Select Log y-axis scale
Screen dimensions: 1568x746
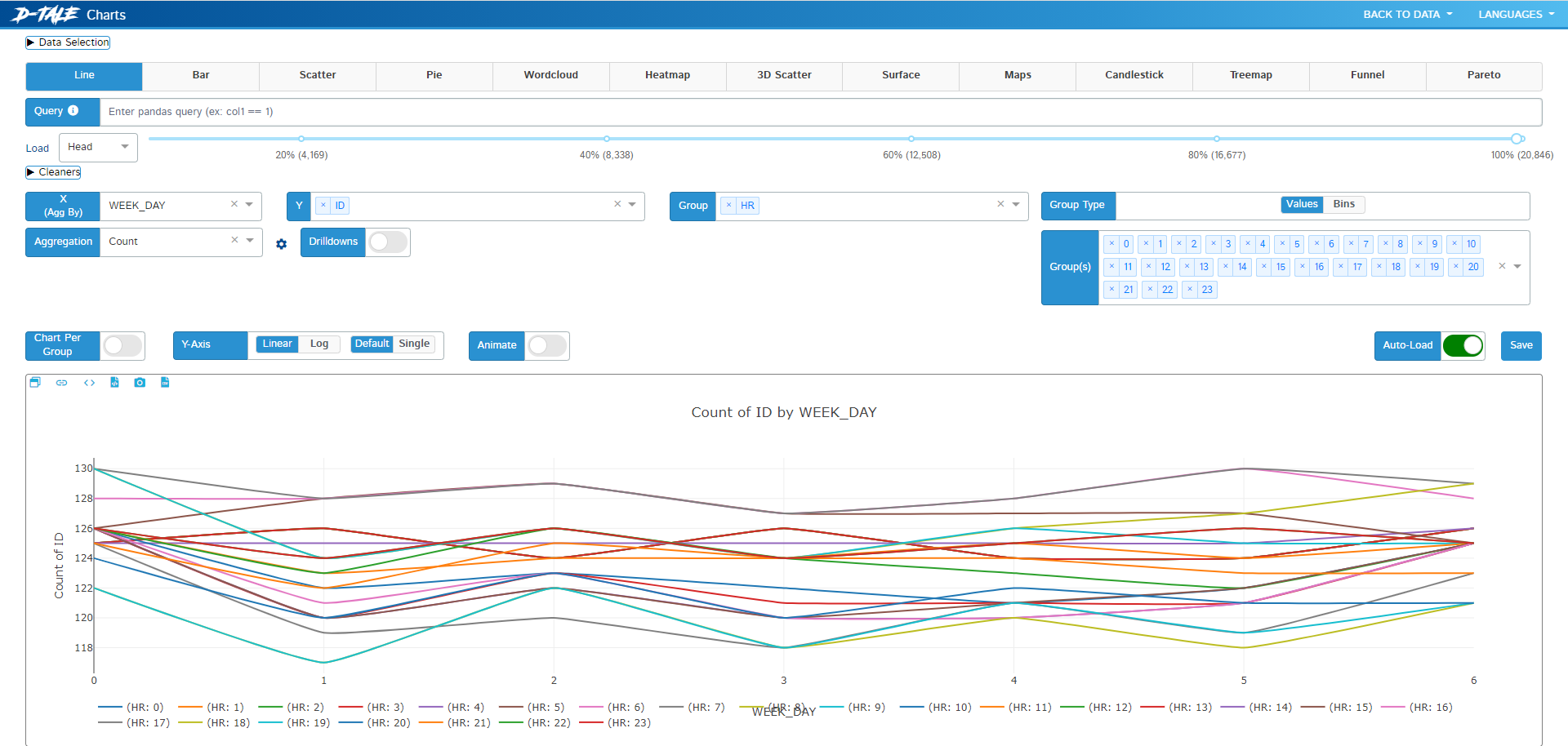click(x=319, y=344)
